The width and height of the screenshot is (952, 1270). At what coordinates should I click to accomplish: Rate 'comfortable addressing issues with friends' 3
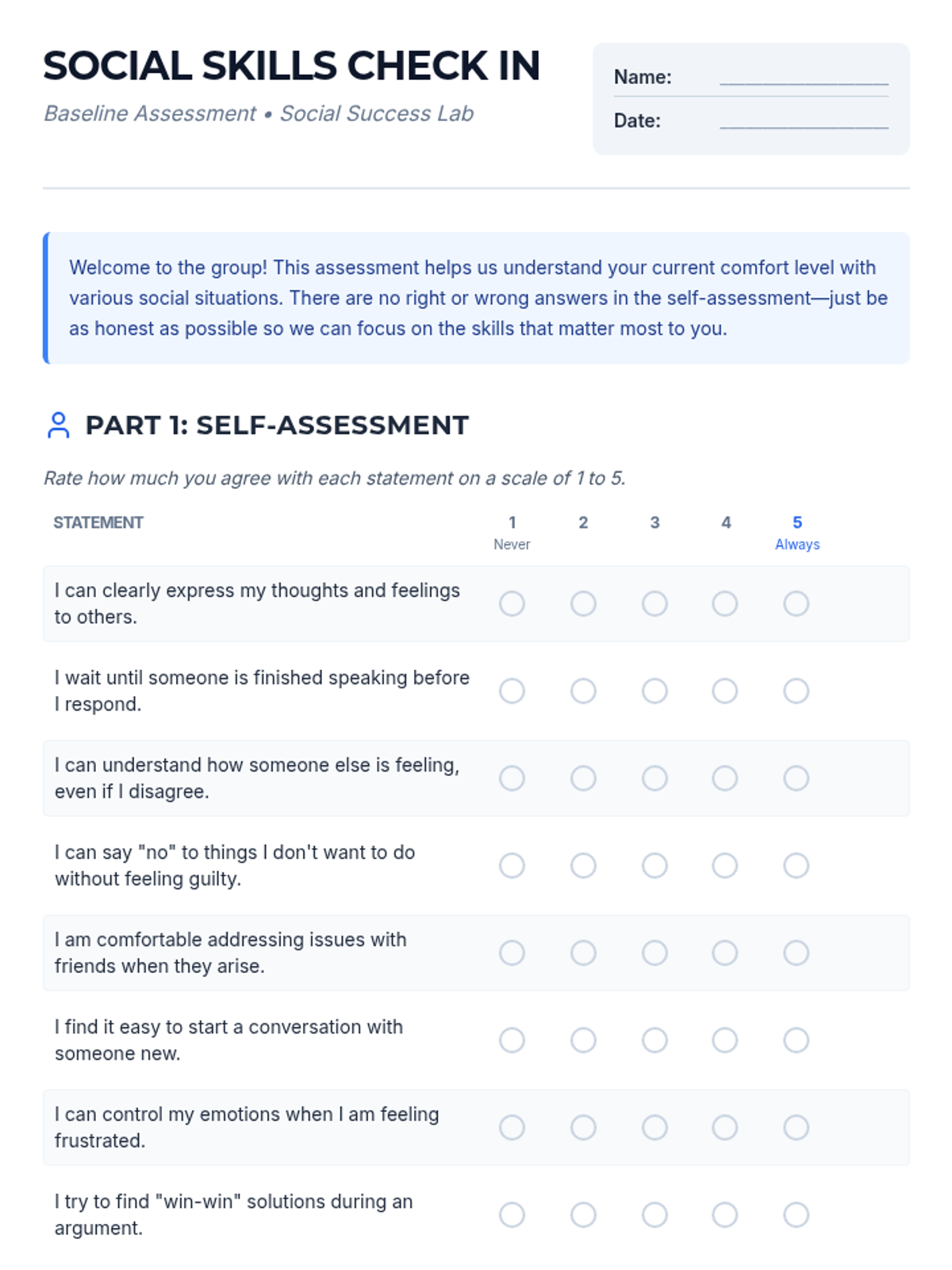pos(654,953)
